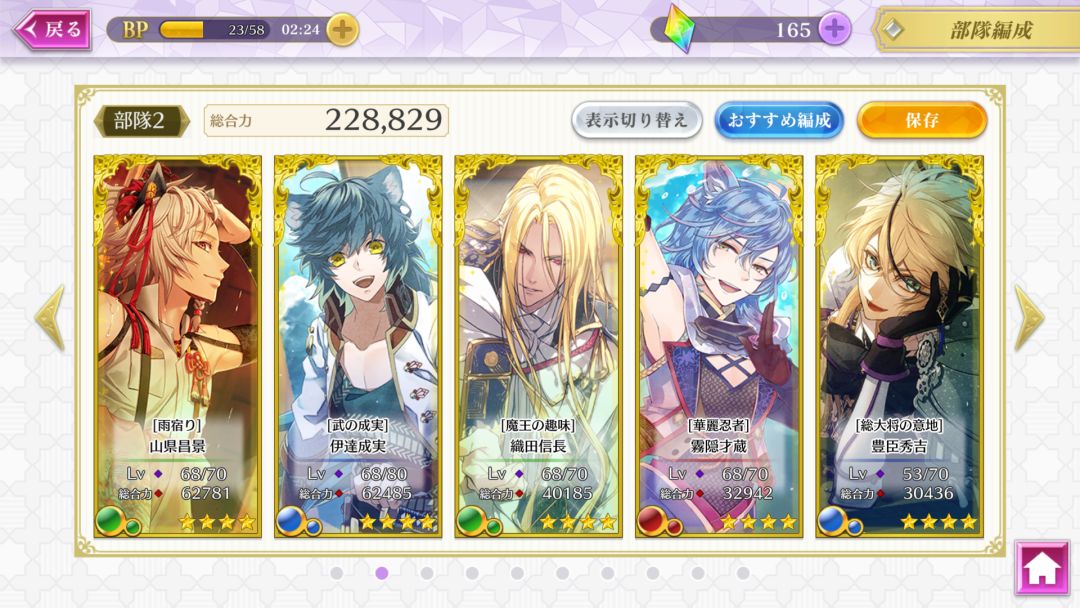Toggle display with 表示切り替え button
Image resolution: width=1080 pixels, height=608 pixels.
tap(636, 120)
